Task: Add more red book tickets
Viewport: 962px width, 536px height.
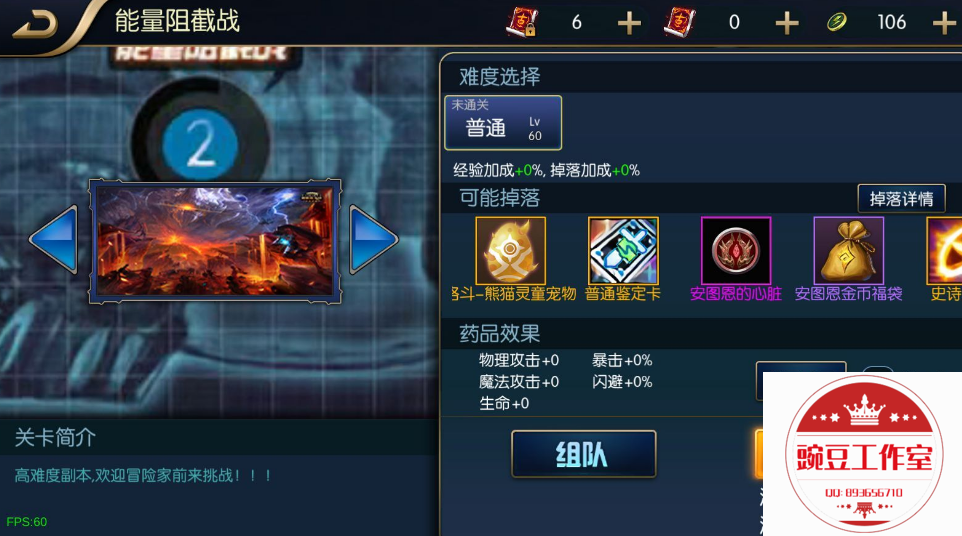Action: click(787, 23)
